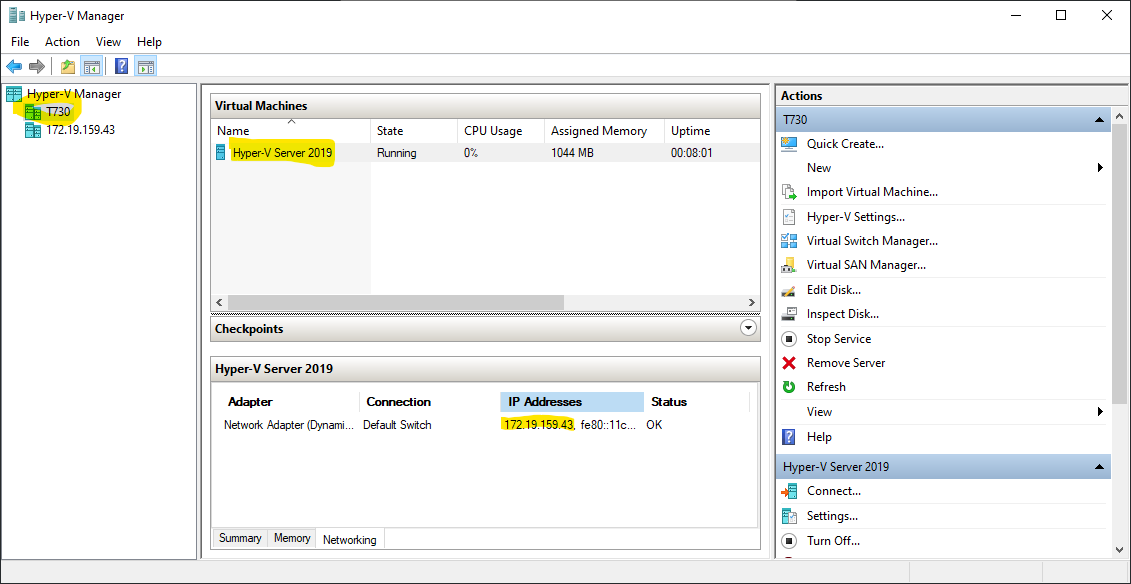Click the Remove Server action

pyautogui.click(x=846, y=363)
